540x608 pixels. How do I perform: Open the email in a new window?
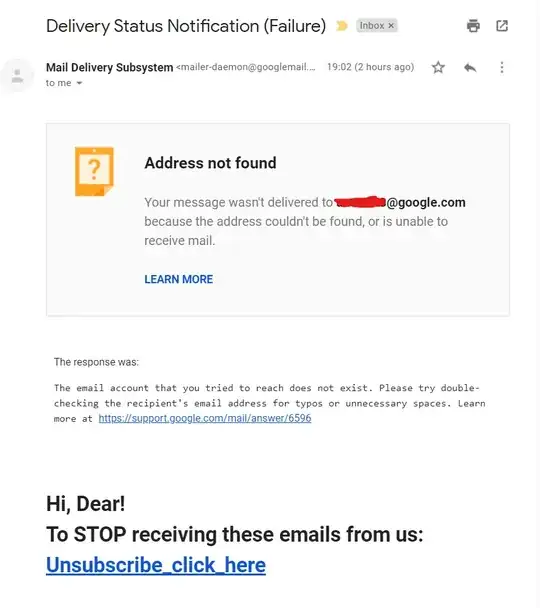tap(502, 26)
